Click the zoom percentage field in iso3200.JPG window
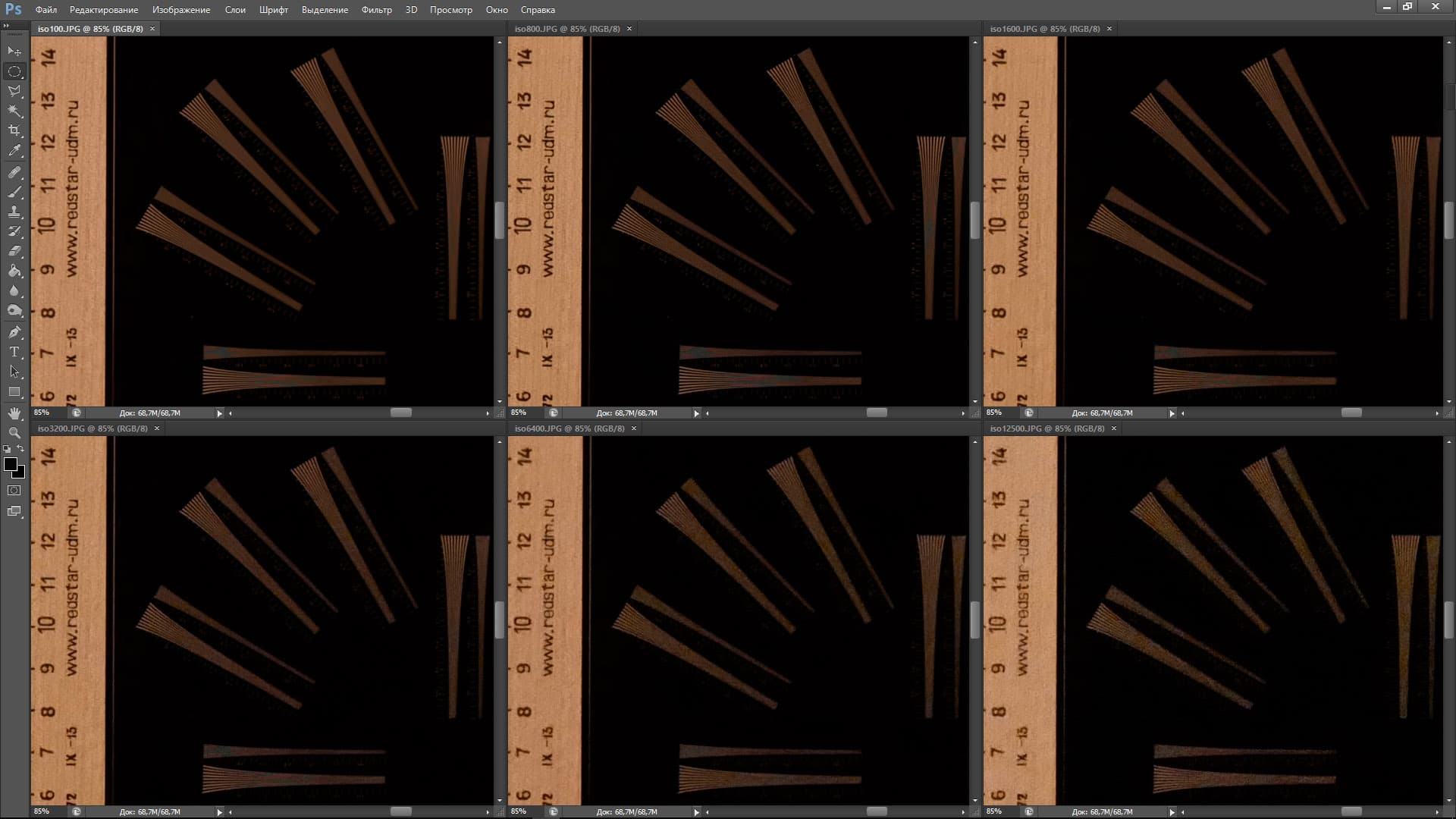Image resolution: width=1456 pixels, height=819 pixels. pos(42,811)
